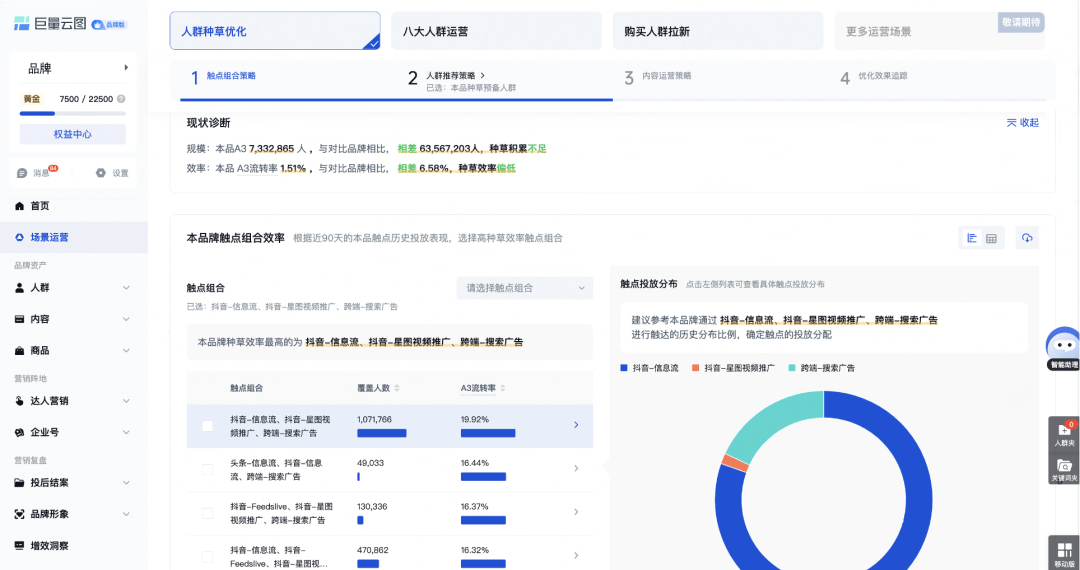Click the underlined A3流转率 link in 现状诊断
Viewport: 1080px width, 570px height.
point(257,168)
